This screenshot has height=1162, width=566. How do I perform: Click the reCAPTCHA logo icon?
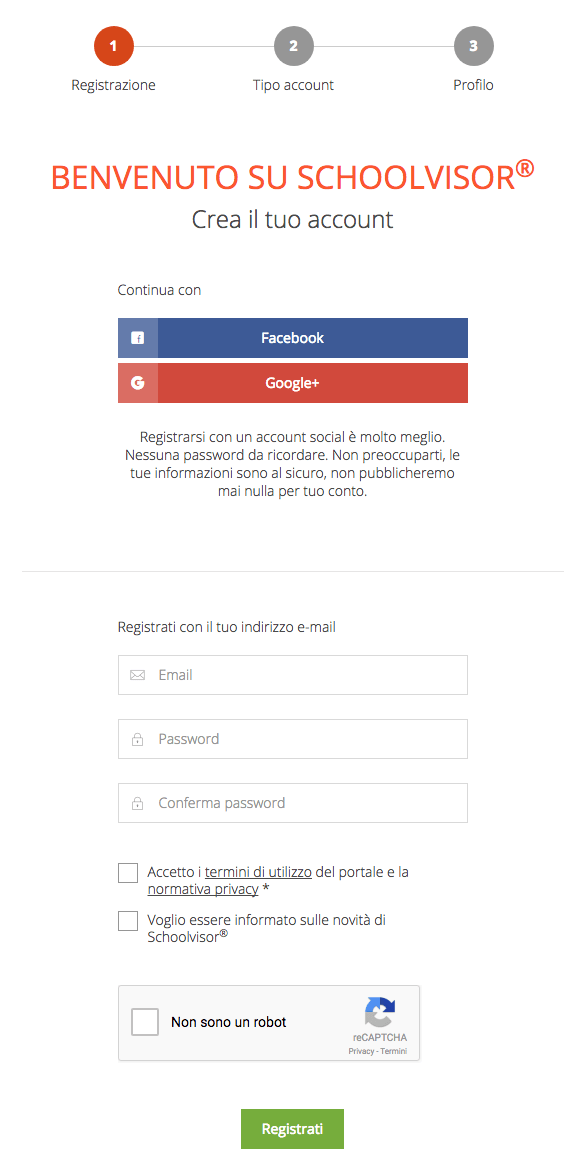pyautogui.click(x=379, y=1012)
